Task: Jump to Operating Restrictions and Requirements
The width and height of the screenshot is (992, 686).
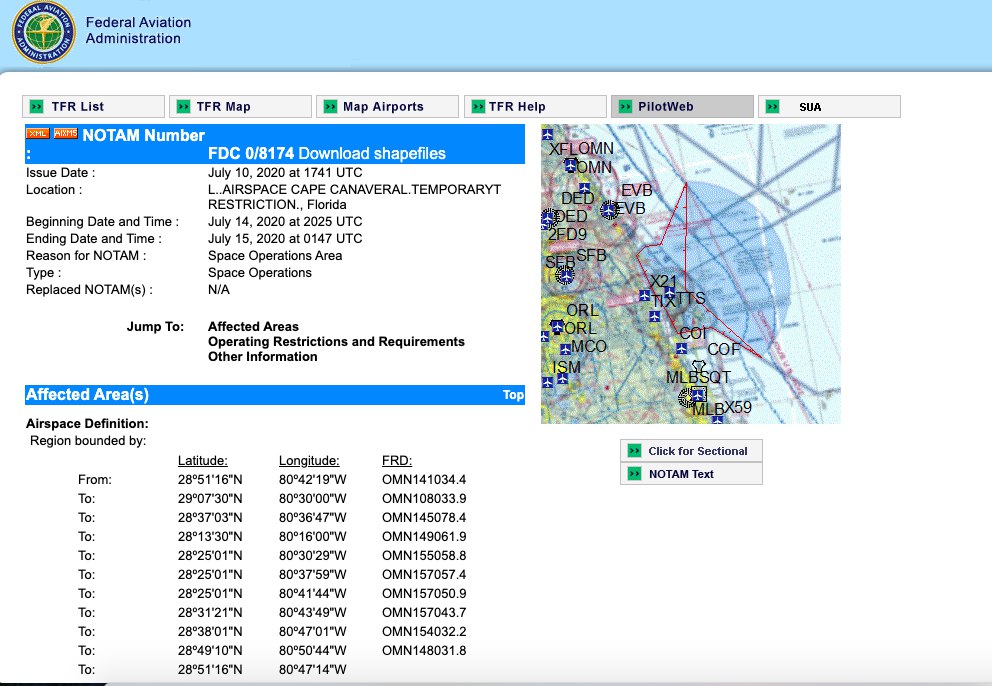Action: pyautogui.click(x=336, y=342)
